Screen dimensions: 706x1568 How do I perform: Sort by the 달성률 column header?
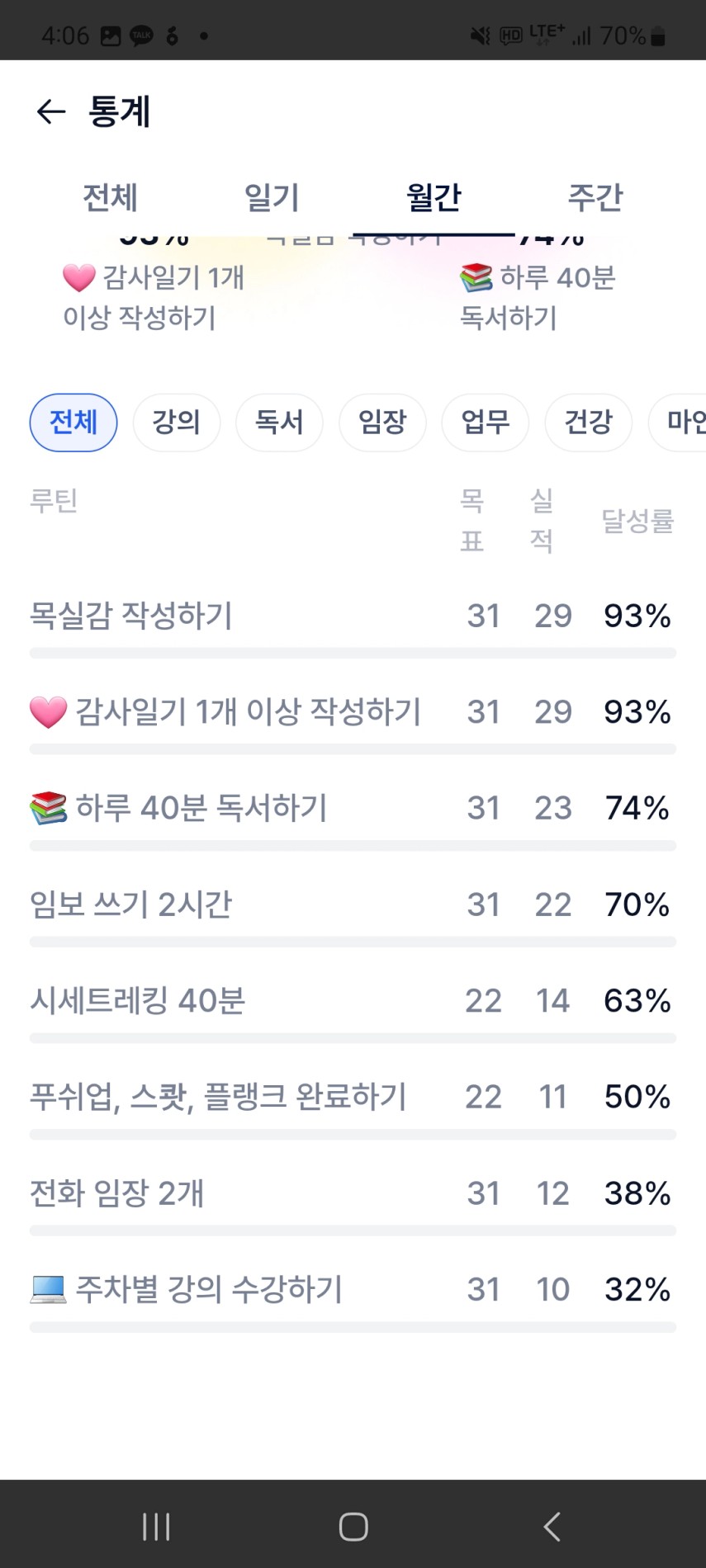(637, 521)
